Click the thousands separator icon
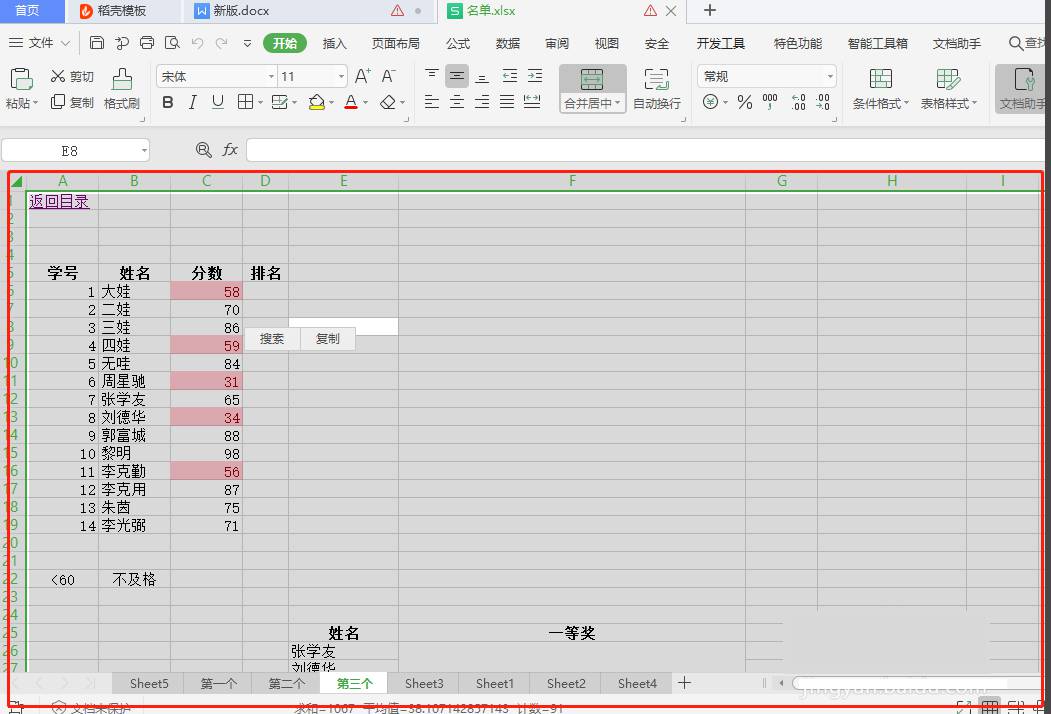 770,102
